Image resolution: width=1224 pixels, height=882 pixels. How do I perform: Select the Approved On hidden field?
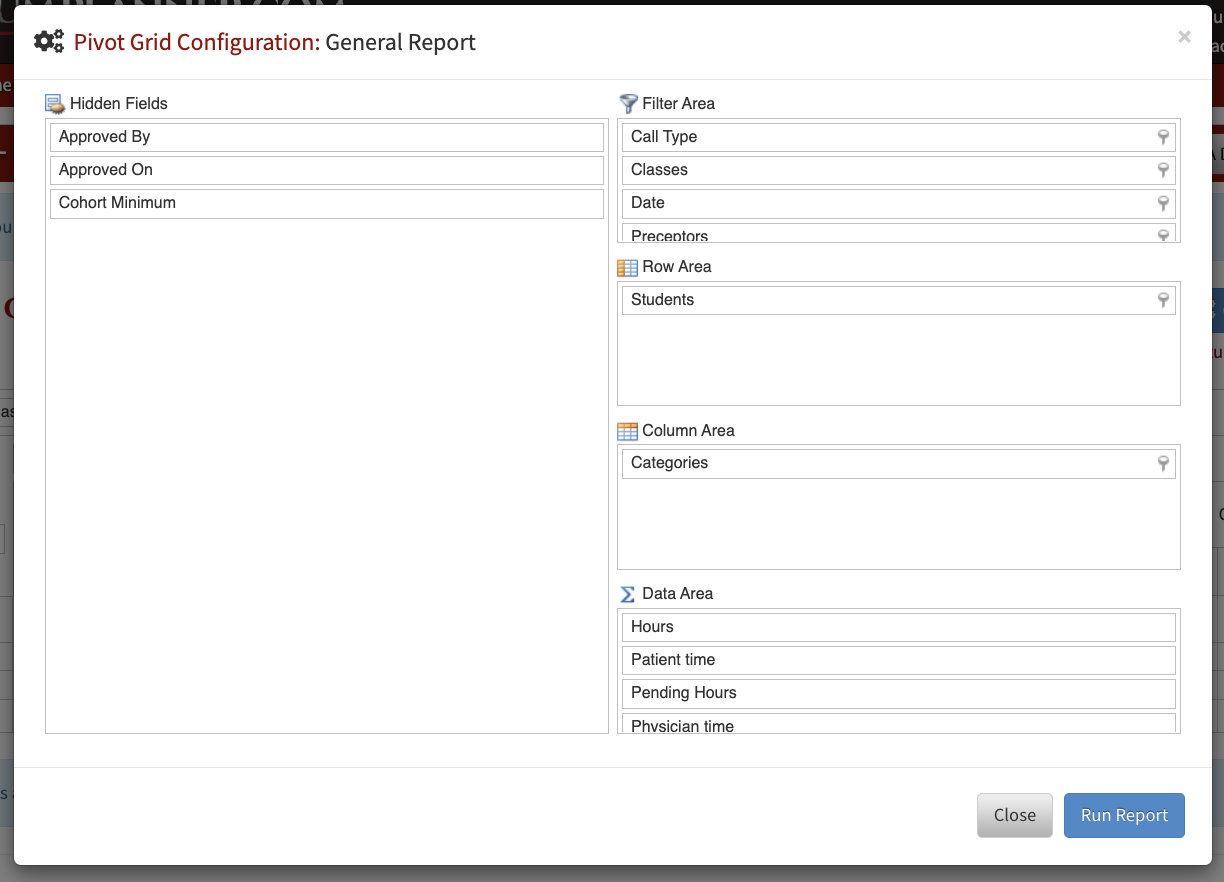[x=327, y=170]
